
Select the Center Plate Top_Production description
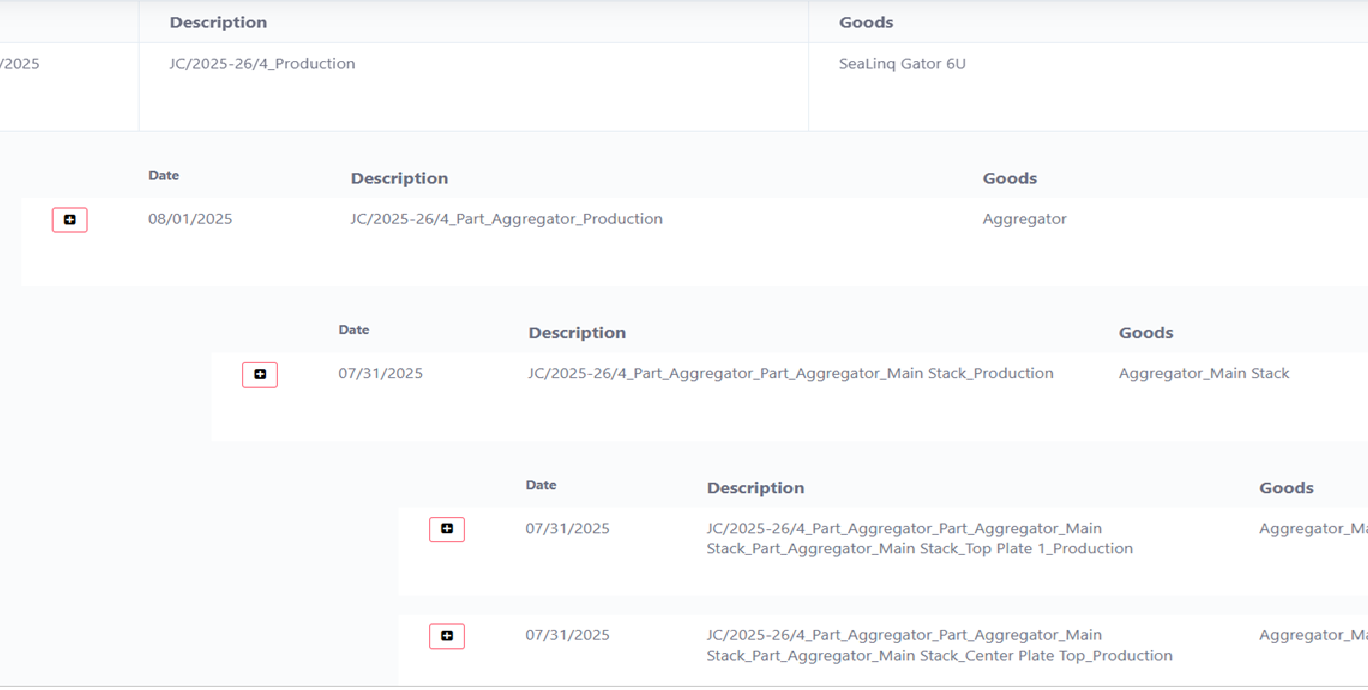(x=938, y=646)
